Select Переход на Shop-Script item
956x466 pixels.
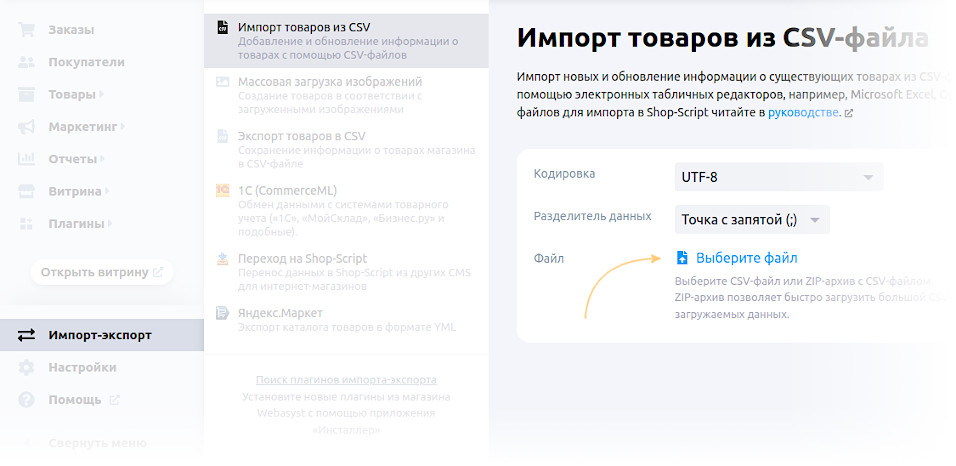346,272
